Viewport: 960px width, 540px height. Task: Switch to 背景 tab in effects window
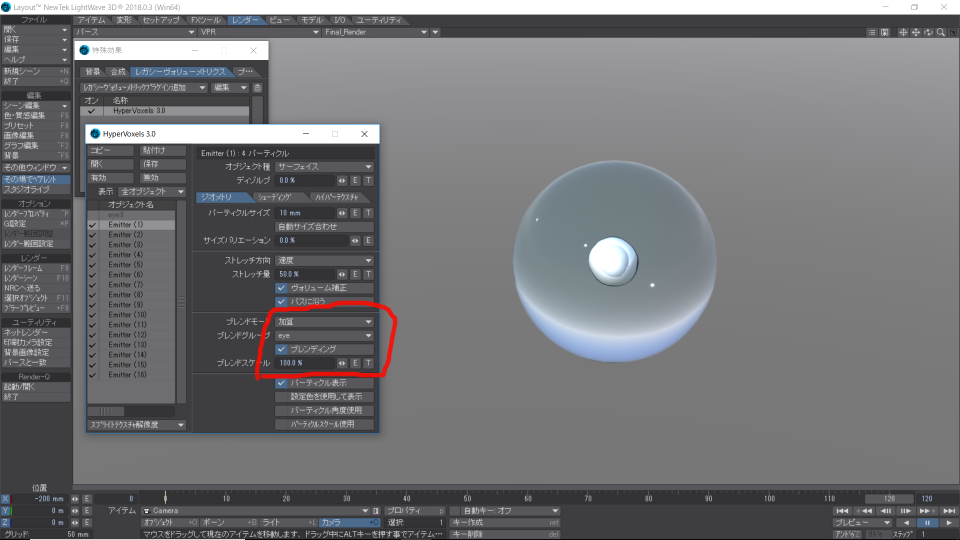click(92, 72)
